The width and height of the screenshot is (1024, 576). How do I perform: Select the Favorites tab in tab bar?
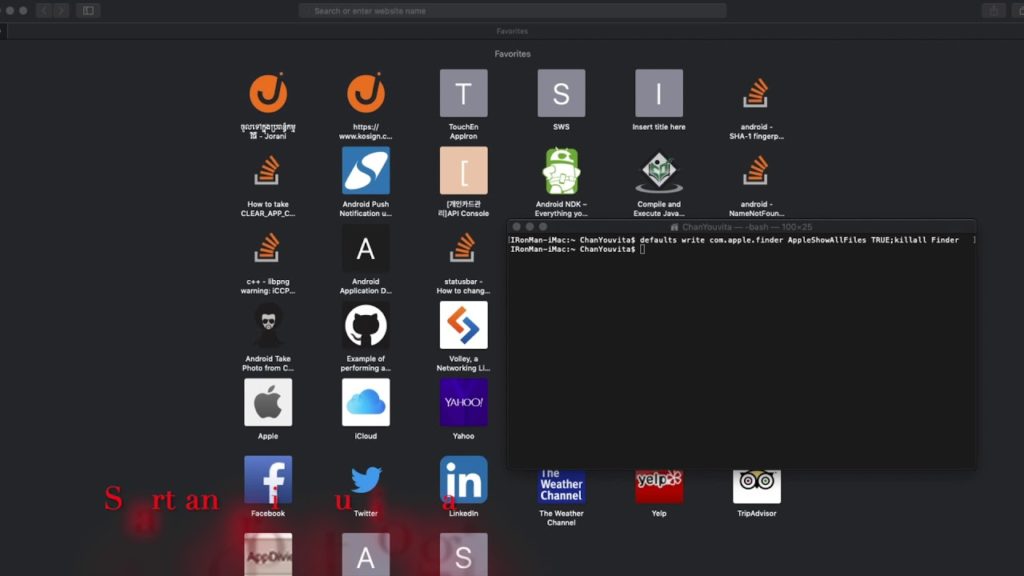(x=512, y=31)
